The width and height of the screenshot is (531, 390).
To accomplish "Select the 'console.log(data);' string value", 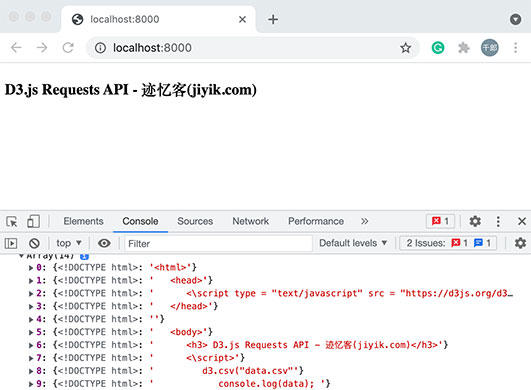I will pyautogui.click(x=266, y=384).
